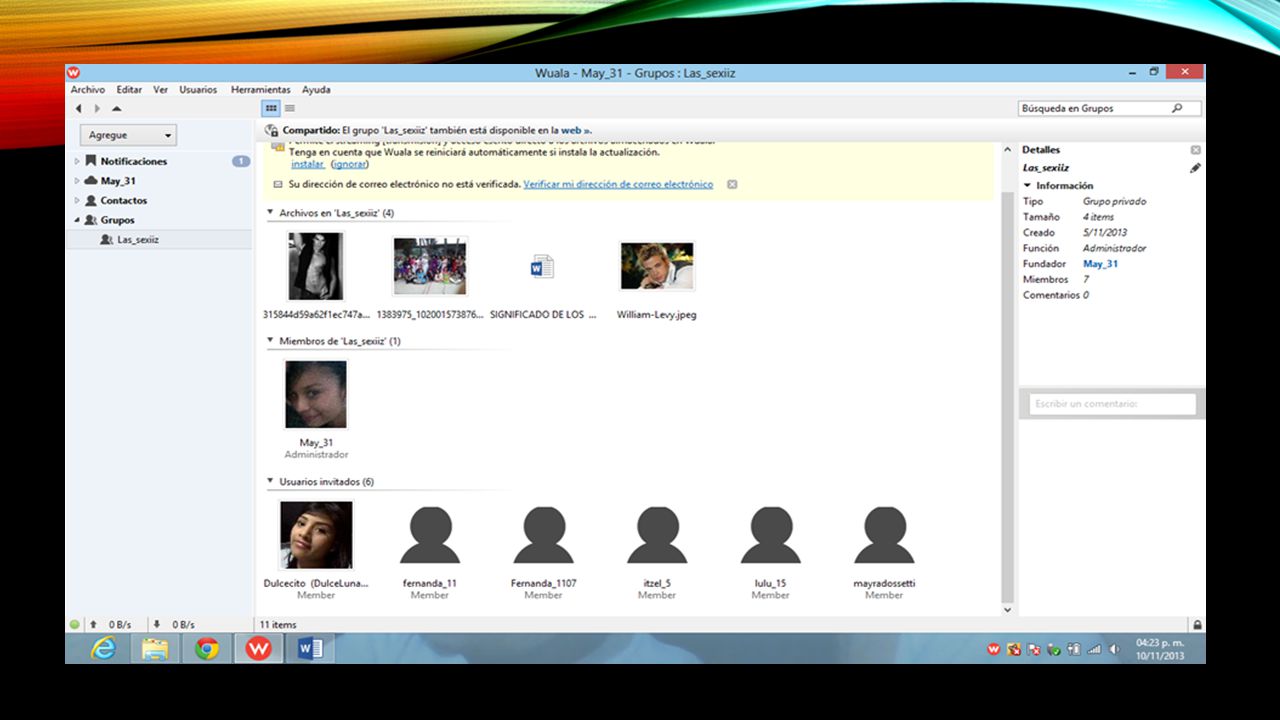The image size is (1280, 720).
Task: Select the itzel_5 user avatar
Action: [x=657, y=535]
